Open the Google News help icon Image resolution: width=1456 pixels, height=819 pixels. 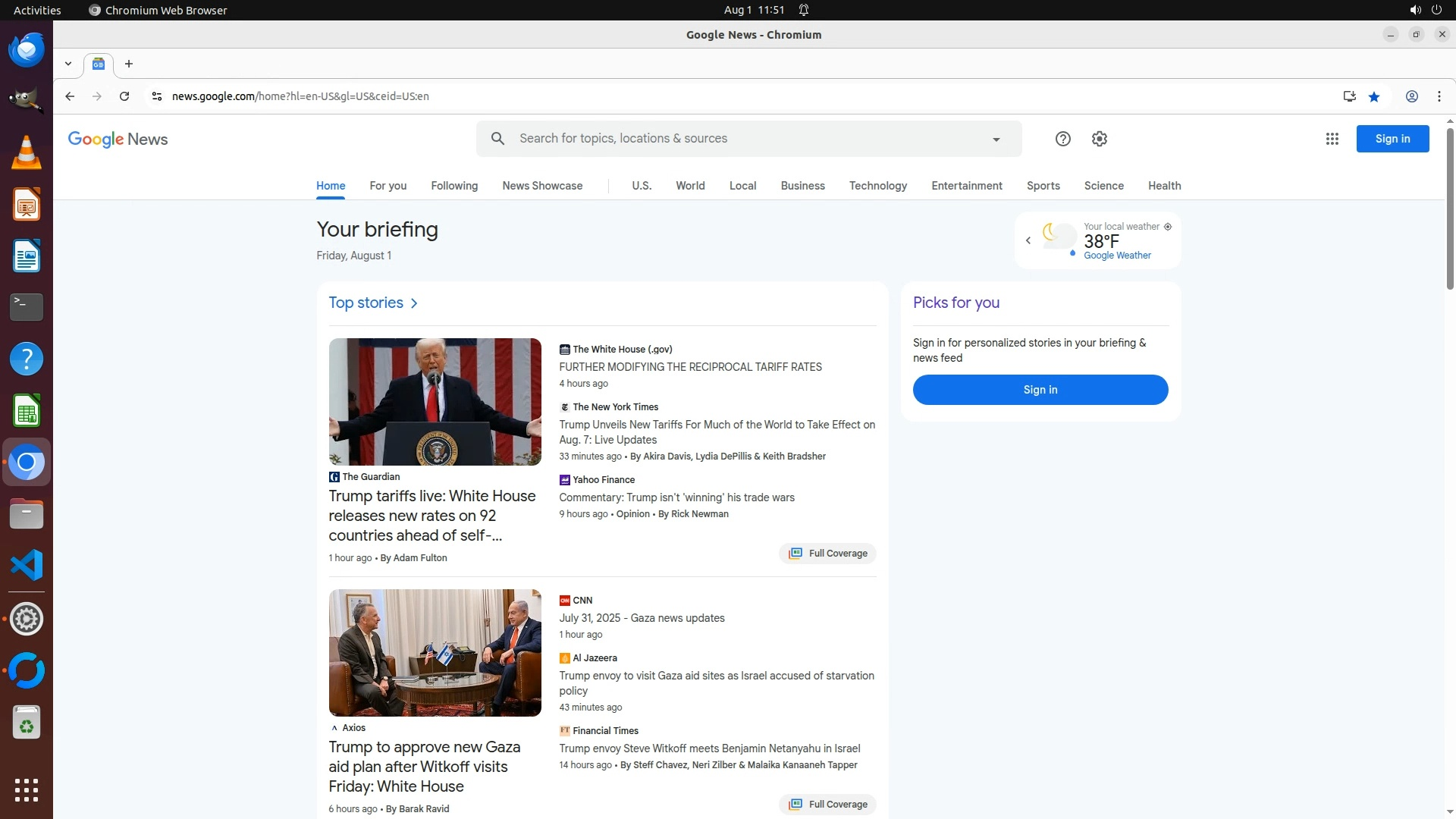(1062, 139)
